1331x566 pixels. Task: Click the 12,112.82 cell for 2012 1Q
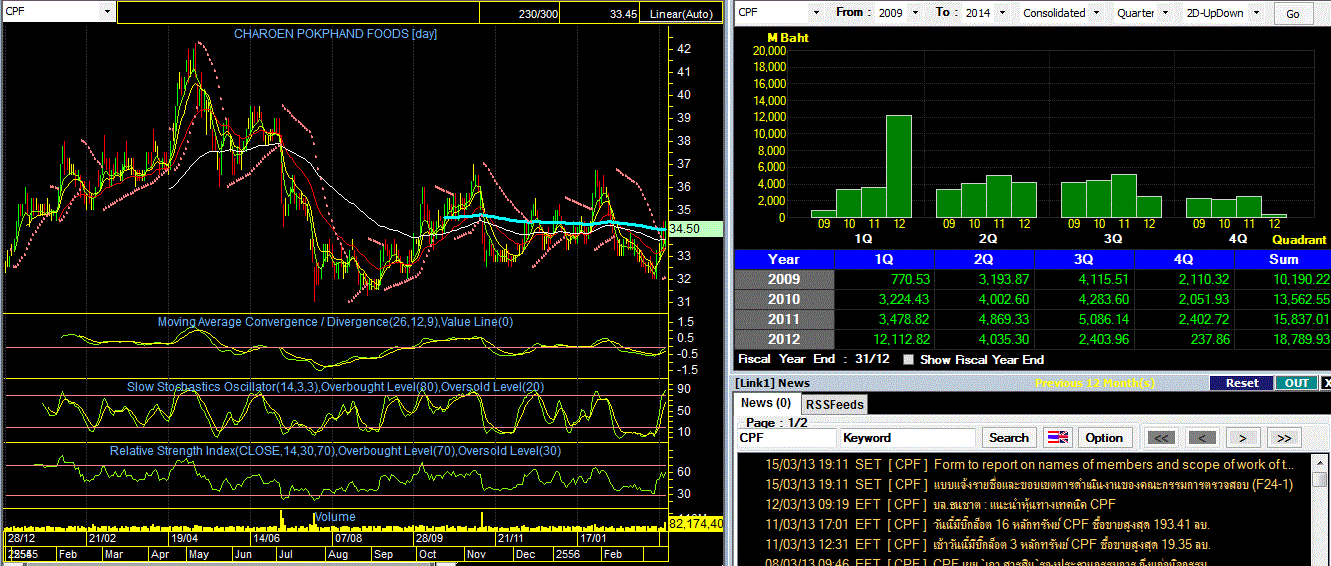click(883, 340)
